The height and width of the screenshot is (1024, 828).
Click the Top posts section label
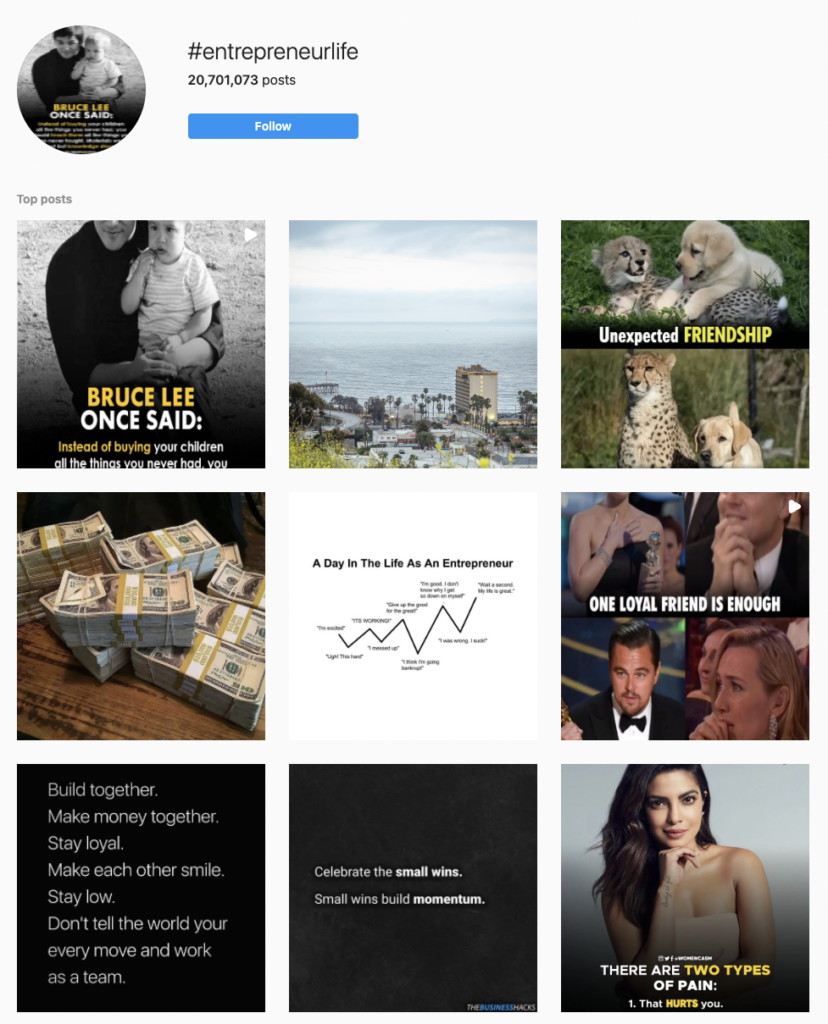click(44, 199)
